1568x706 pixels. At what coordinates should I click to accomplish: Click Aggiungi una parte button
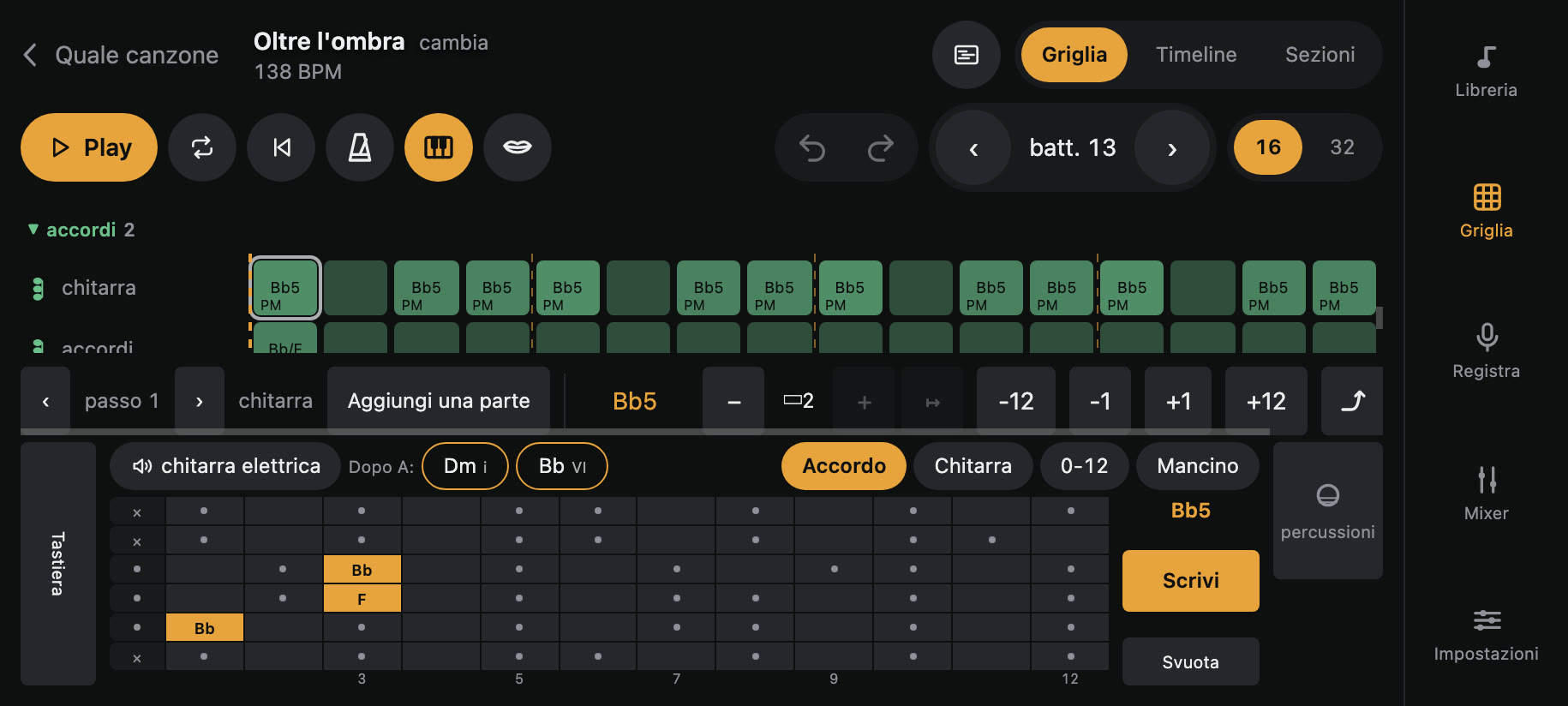point(439,401)
